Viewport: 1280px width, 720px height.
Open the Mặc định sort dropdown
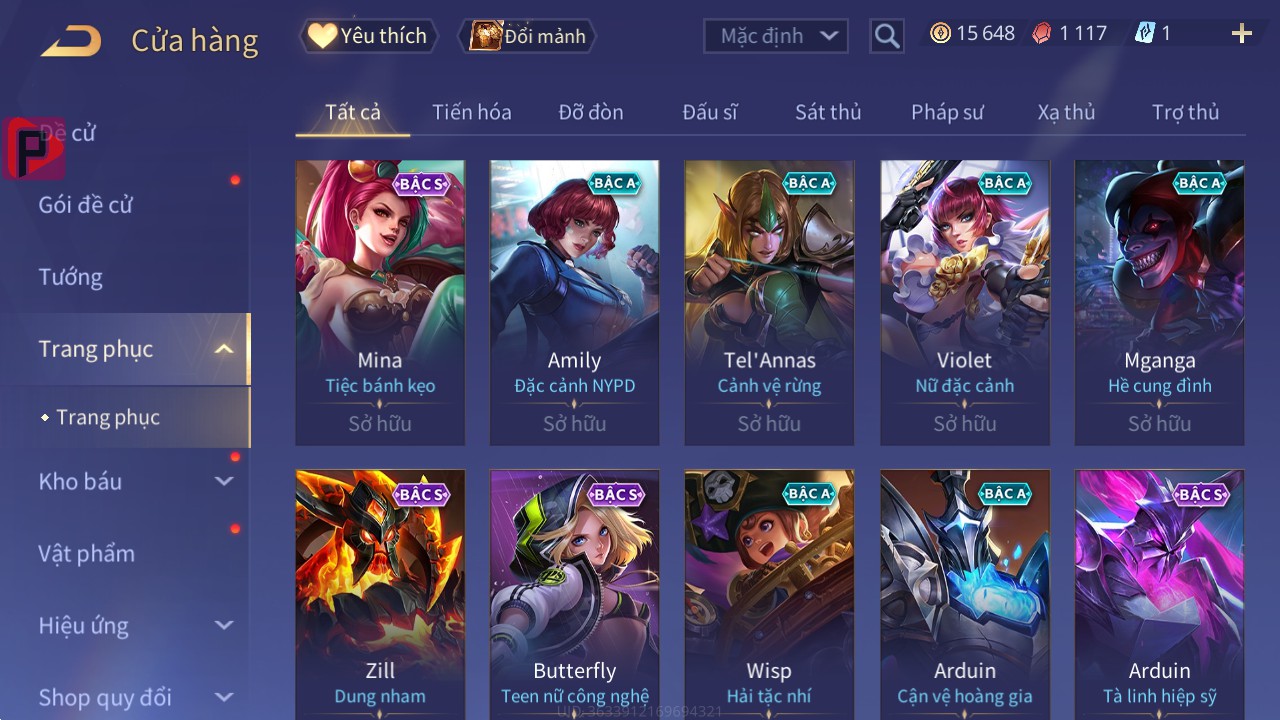pos(776,36)
